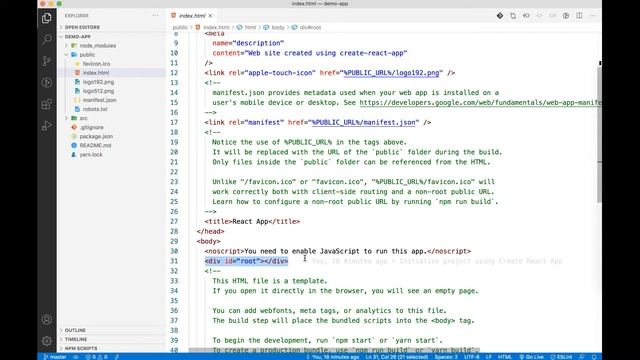Click the UTF-8 encoding indicator
This screenshot has width=640, height=360.
[x=471, y=357]
